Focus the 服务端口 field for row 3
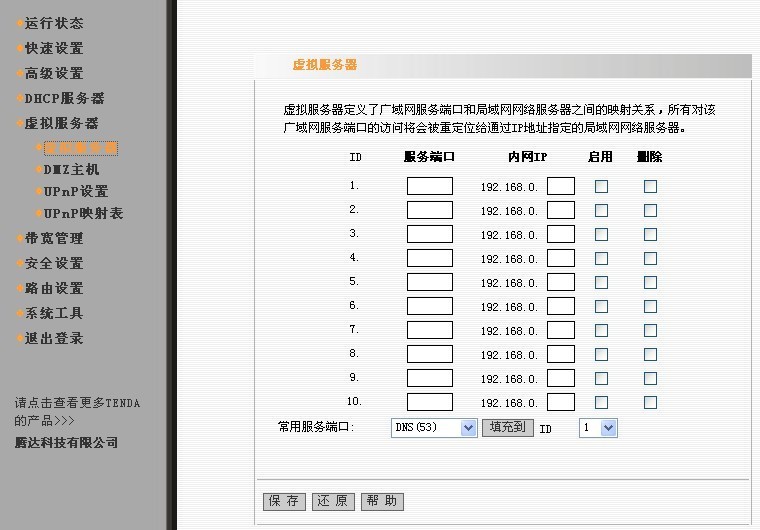 tap(430, 234)
